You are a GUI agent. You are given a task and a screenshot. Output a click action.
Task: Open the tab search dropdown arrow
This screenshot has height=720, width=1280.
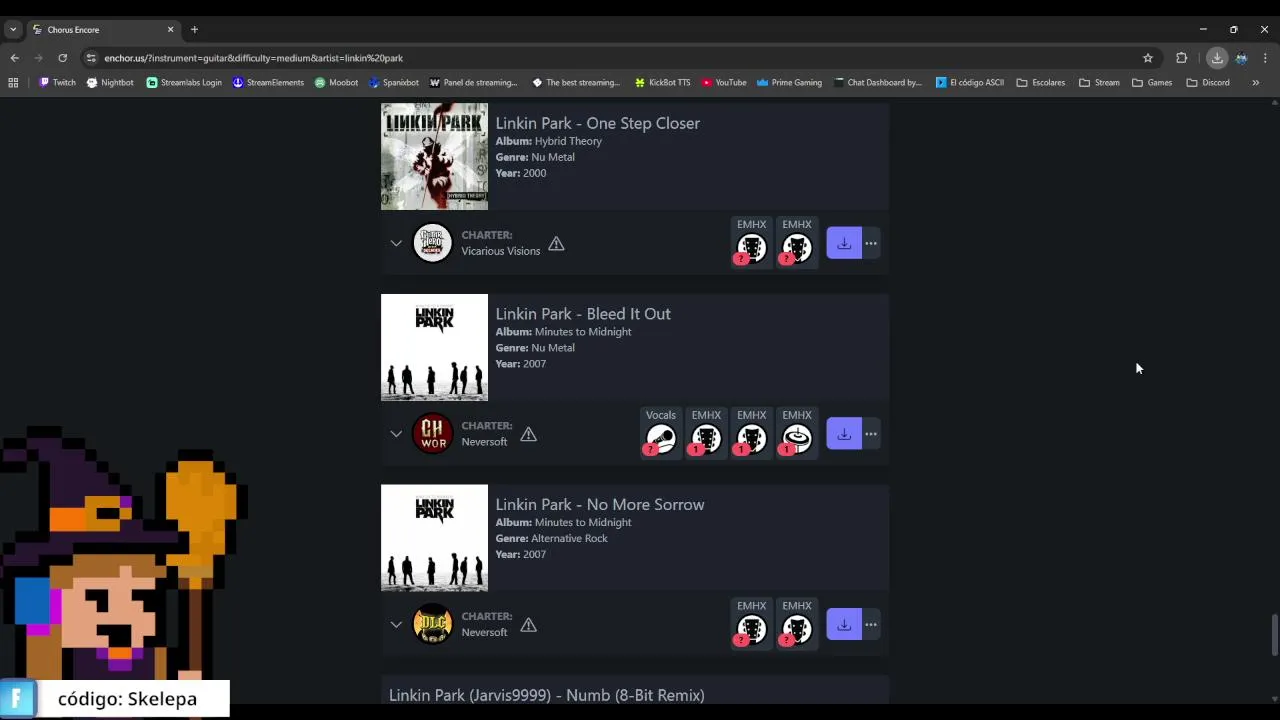tap(13, 30)
